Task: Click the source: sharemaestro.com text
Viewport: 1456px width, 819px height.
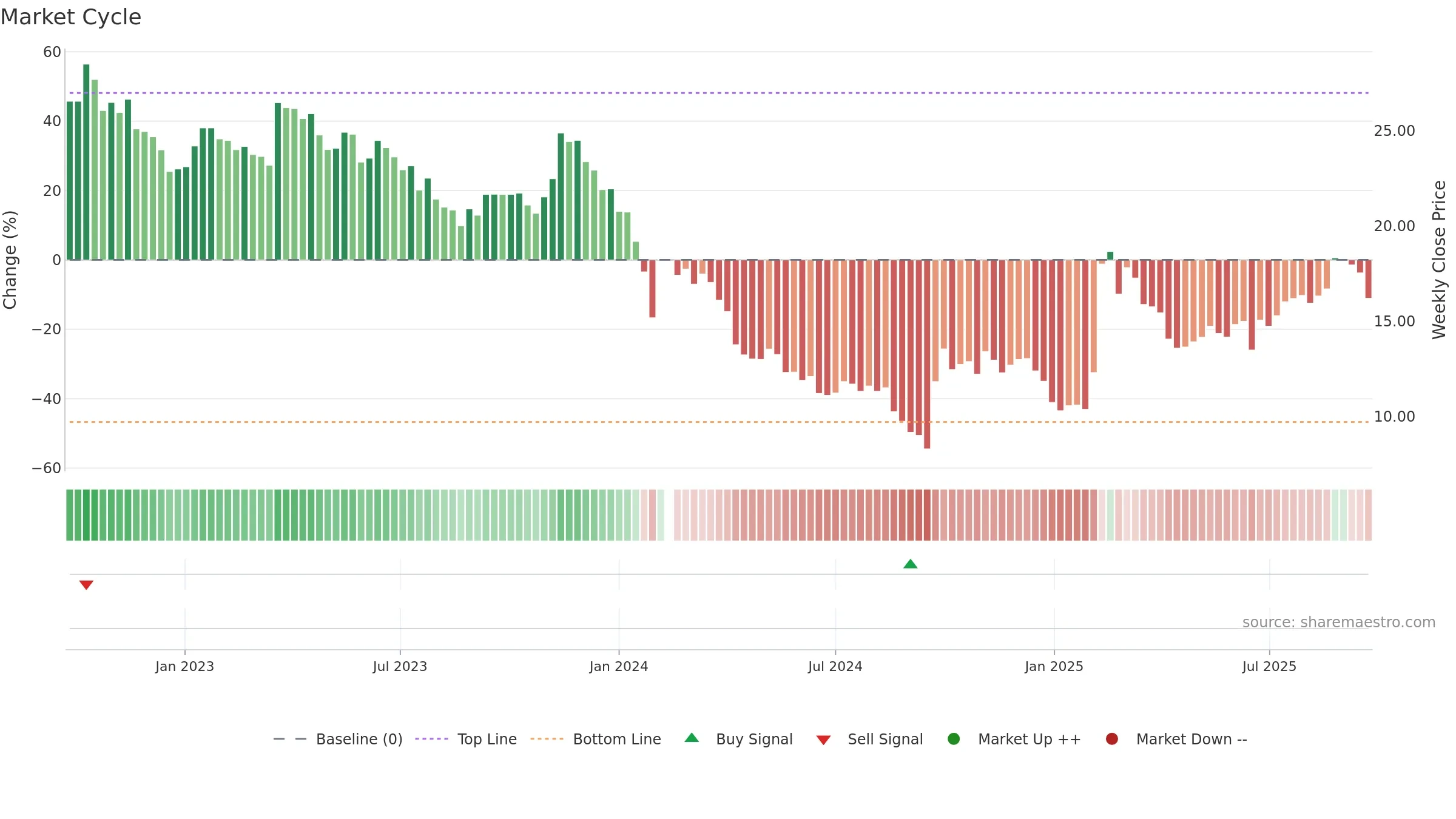Action: pos(1339,622)
